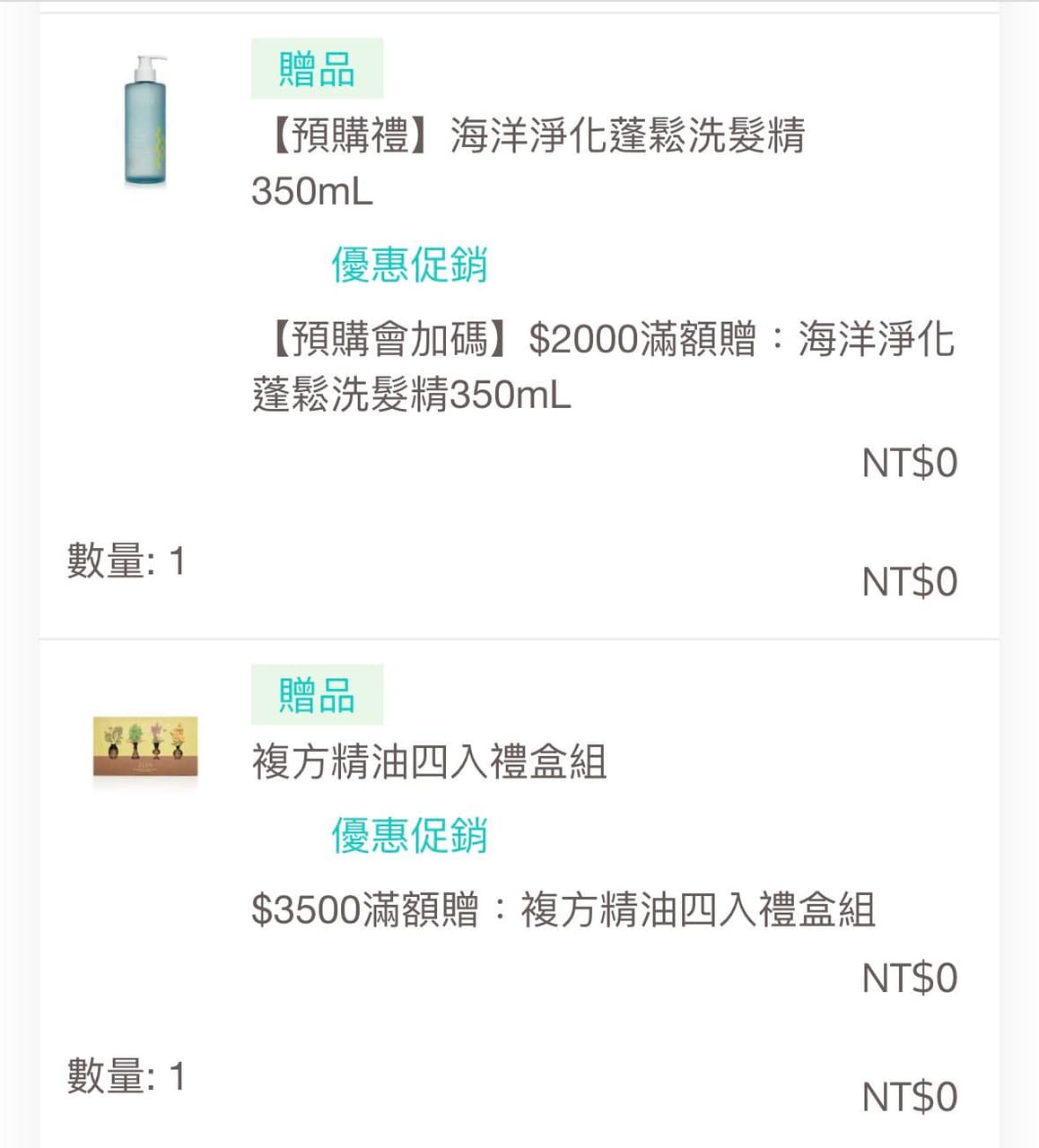Select 數量: 1 for the shampoo gift

point(126,561)
